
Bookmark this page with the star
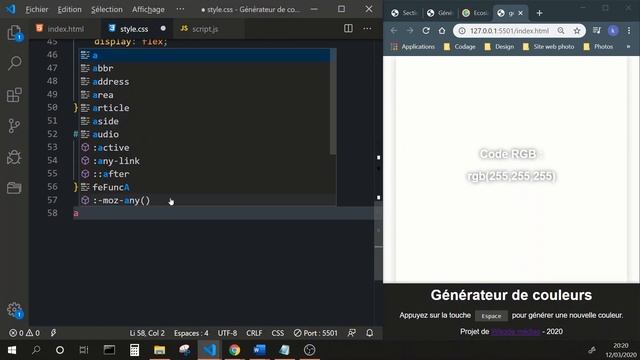click(577, 31)
